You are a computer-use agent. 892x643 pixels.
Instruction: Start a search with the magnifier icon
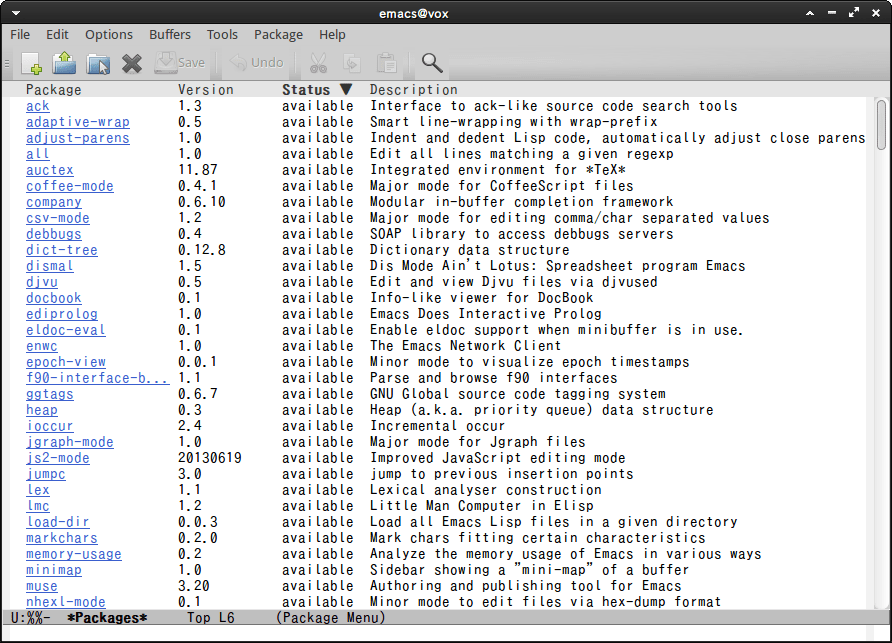click(x=432, y=63)
